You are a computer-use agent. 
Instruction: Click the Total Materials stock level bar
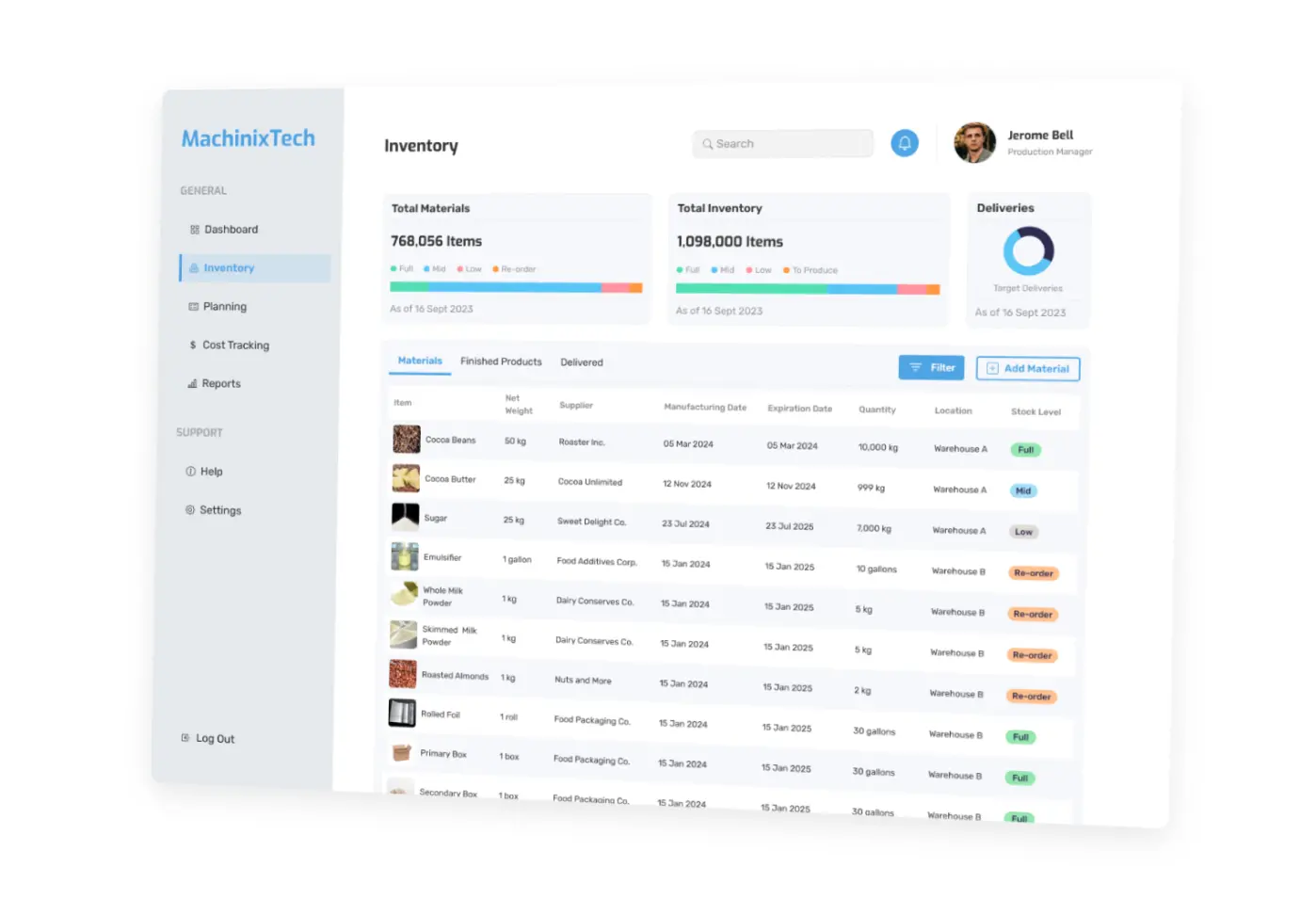(x=516, y=288)
